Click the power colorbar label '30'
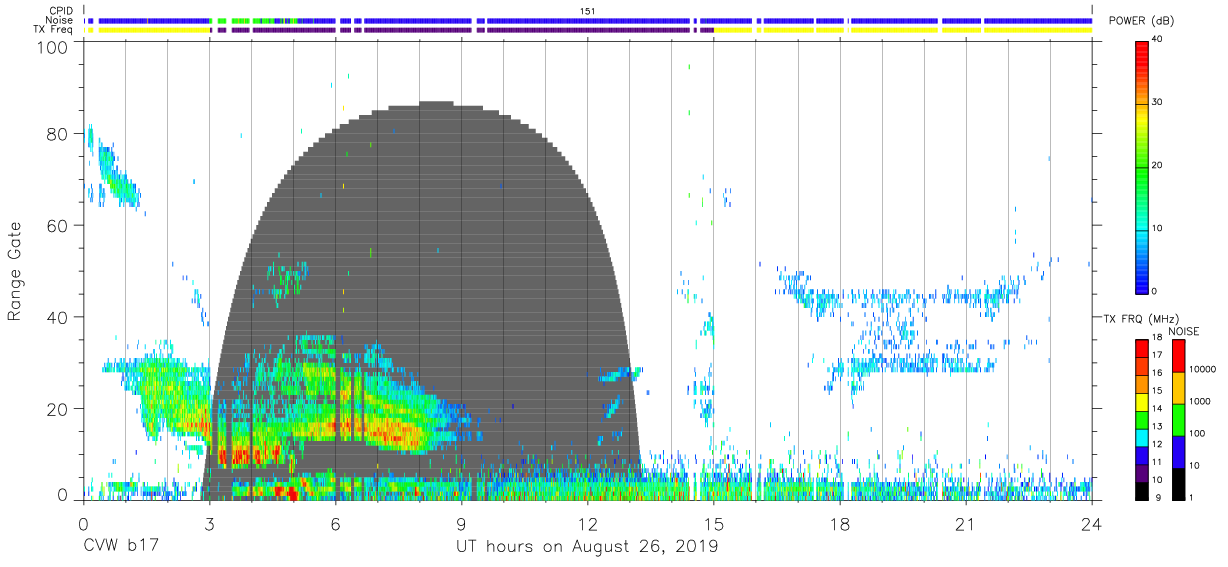The width and height of the screenshot is (1228, 567). click(x=1157, y=103)
